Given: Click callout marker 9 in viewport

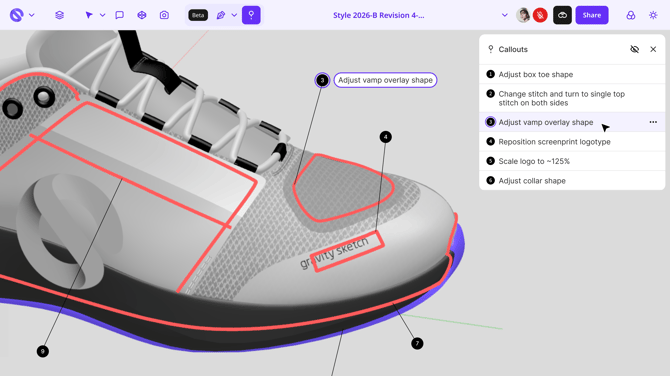Looking at the screenshot, I should point(42,351).
